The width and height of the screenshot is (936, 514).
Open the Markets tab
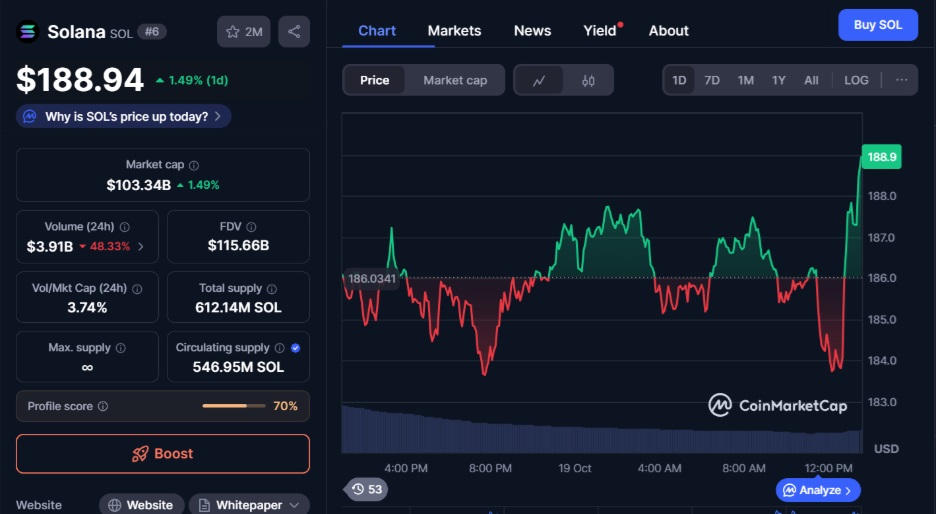[454, 30]
